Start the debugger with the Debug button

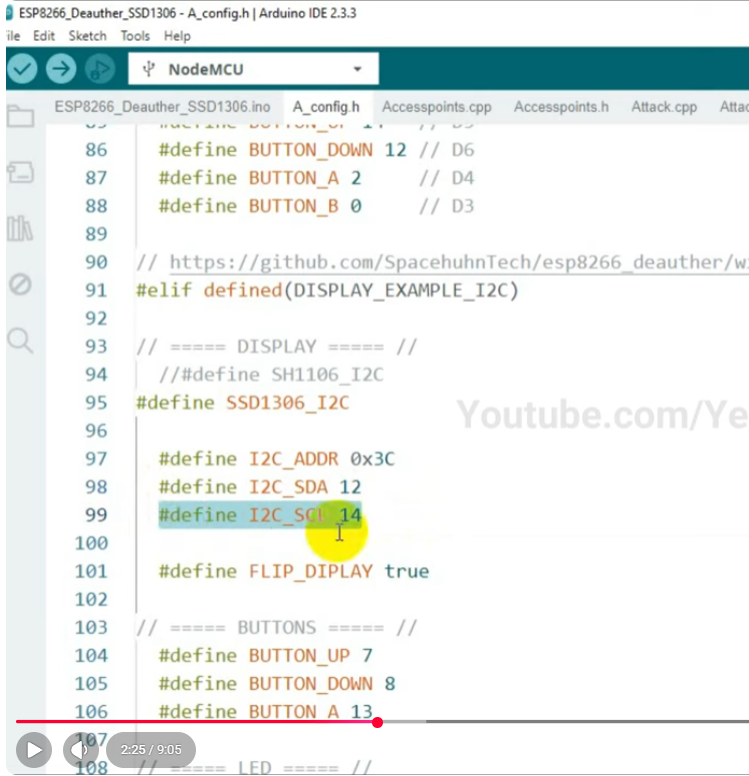pos(100,68)
